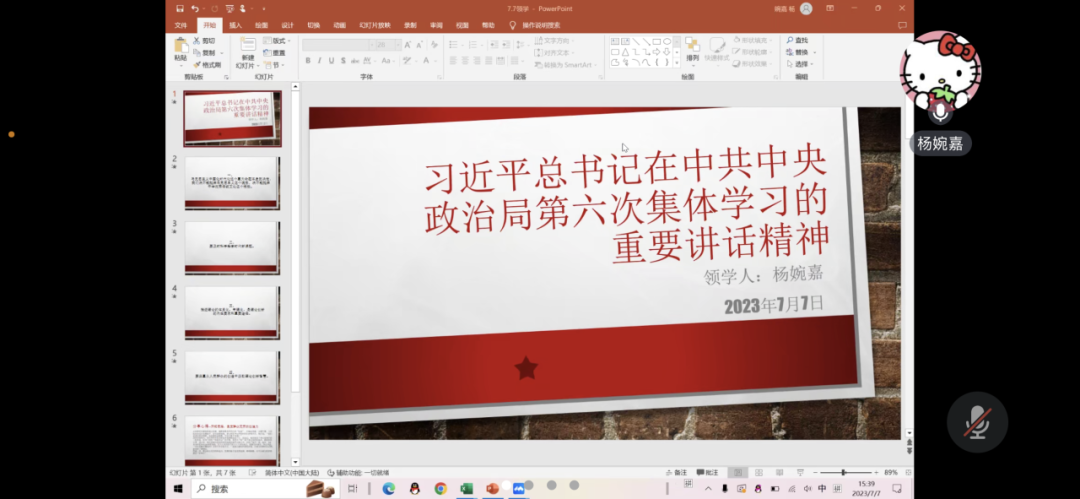1080x499 pixels.
Task: Open Replace (替换) dropdown
Action: [x=801, y=52]
